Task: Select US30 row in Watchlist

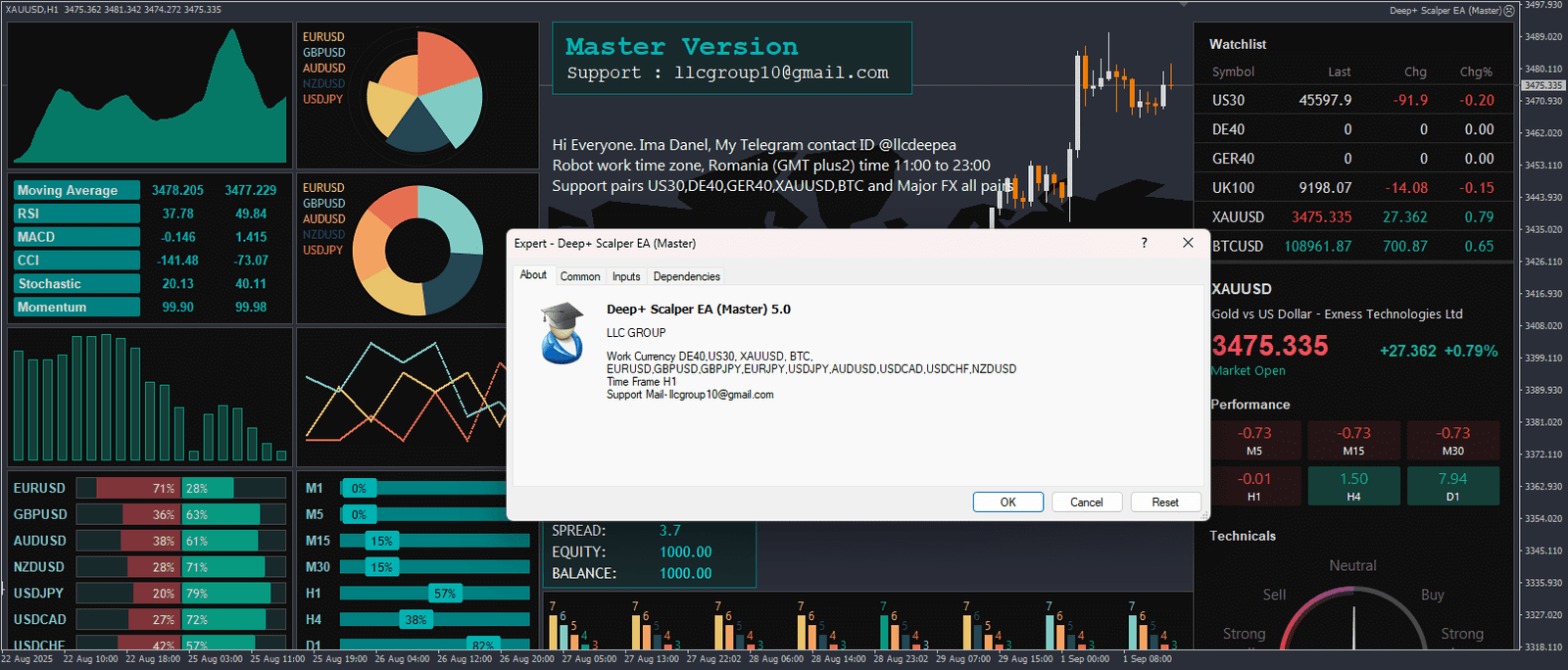Action: pos(1353,100)
